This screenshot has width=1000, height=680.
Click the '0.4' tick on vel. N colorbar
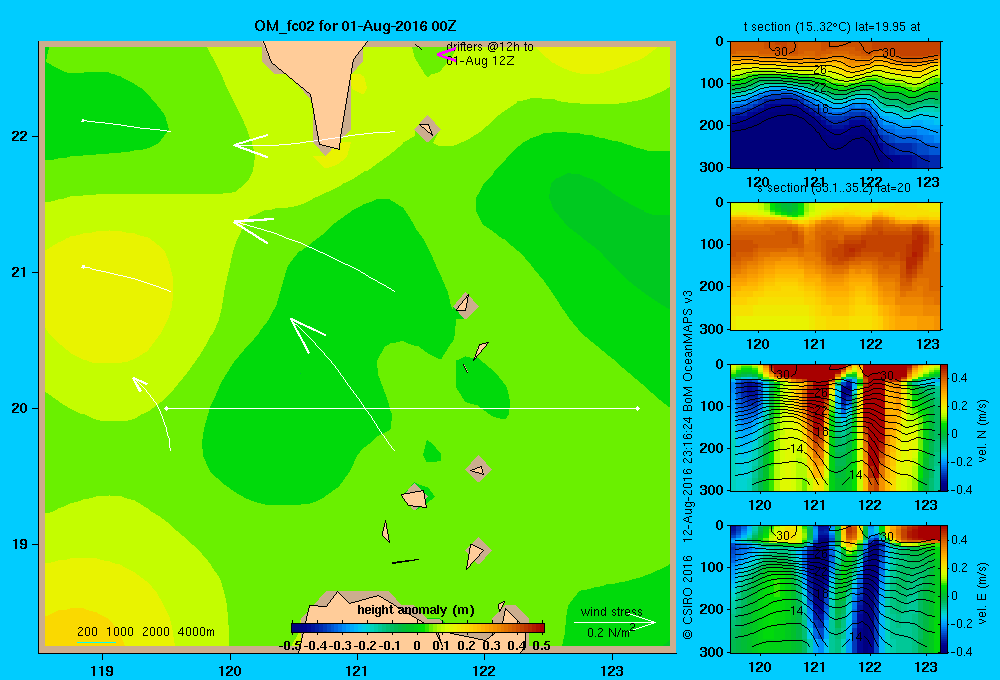(x=959, y=378)
